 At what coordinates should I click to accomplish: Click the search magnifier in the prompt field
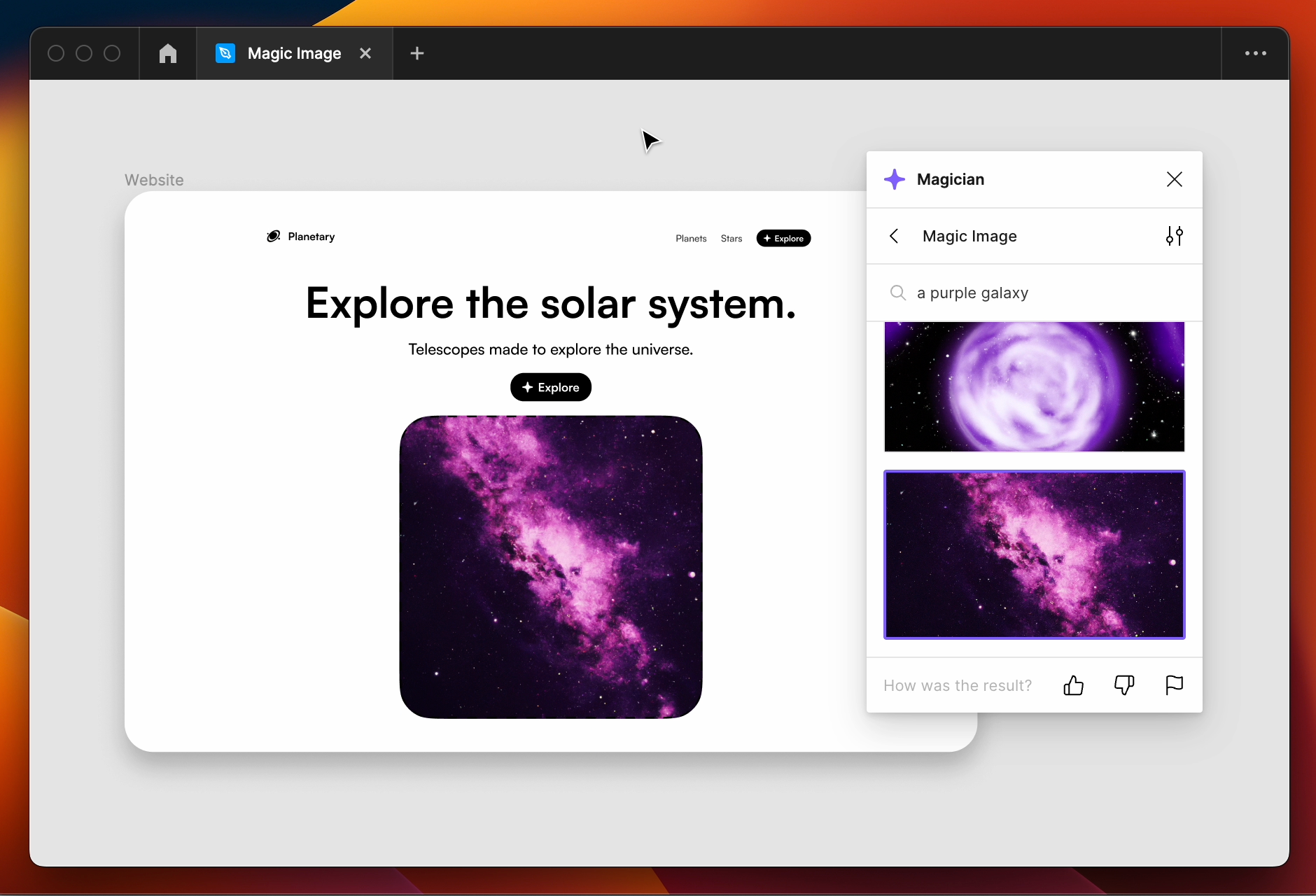click(x=899, y=293)
